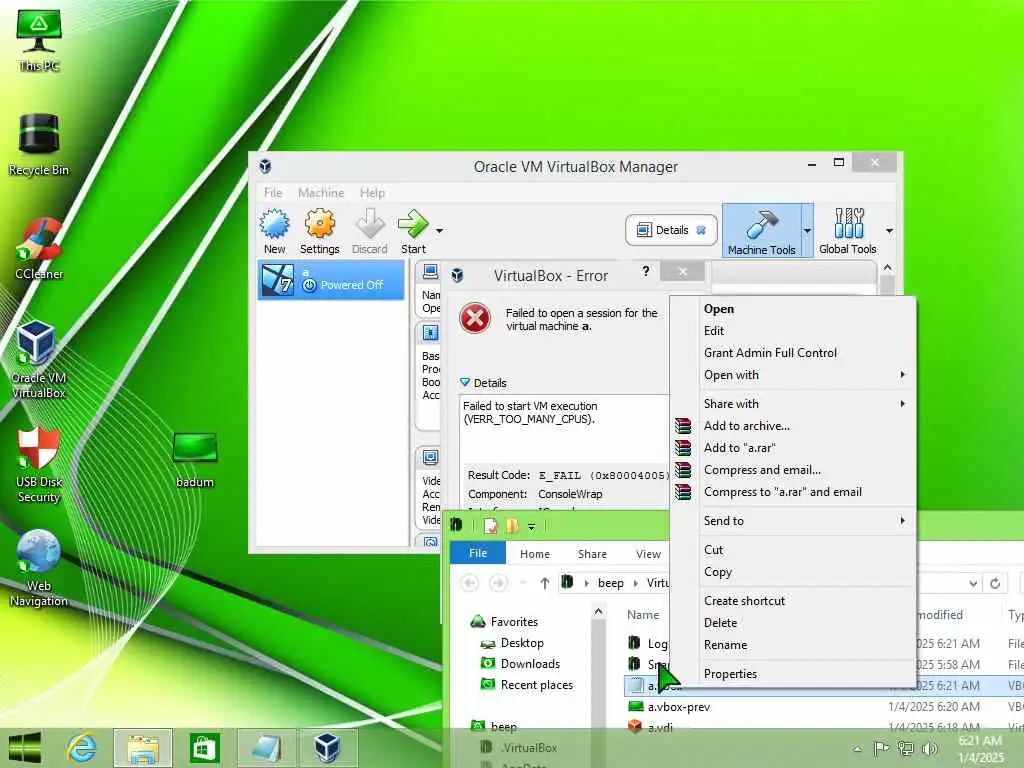Open Web Navigation desktop shortcut
Screen dimensions: 1024x768
coord(39,569)
